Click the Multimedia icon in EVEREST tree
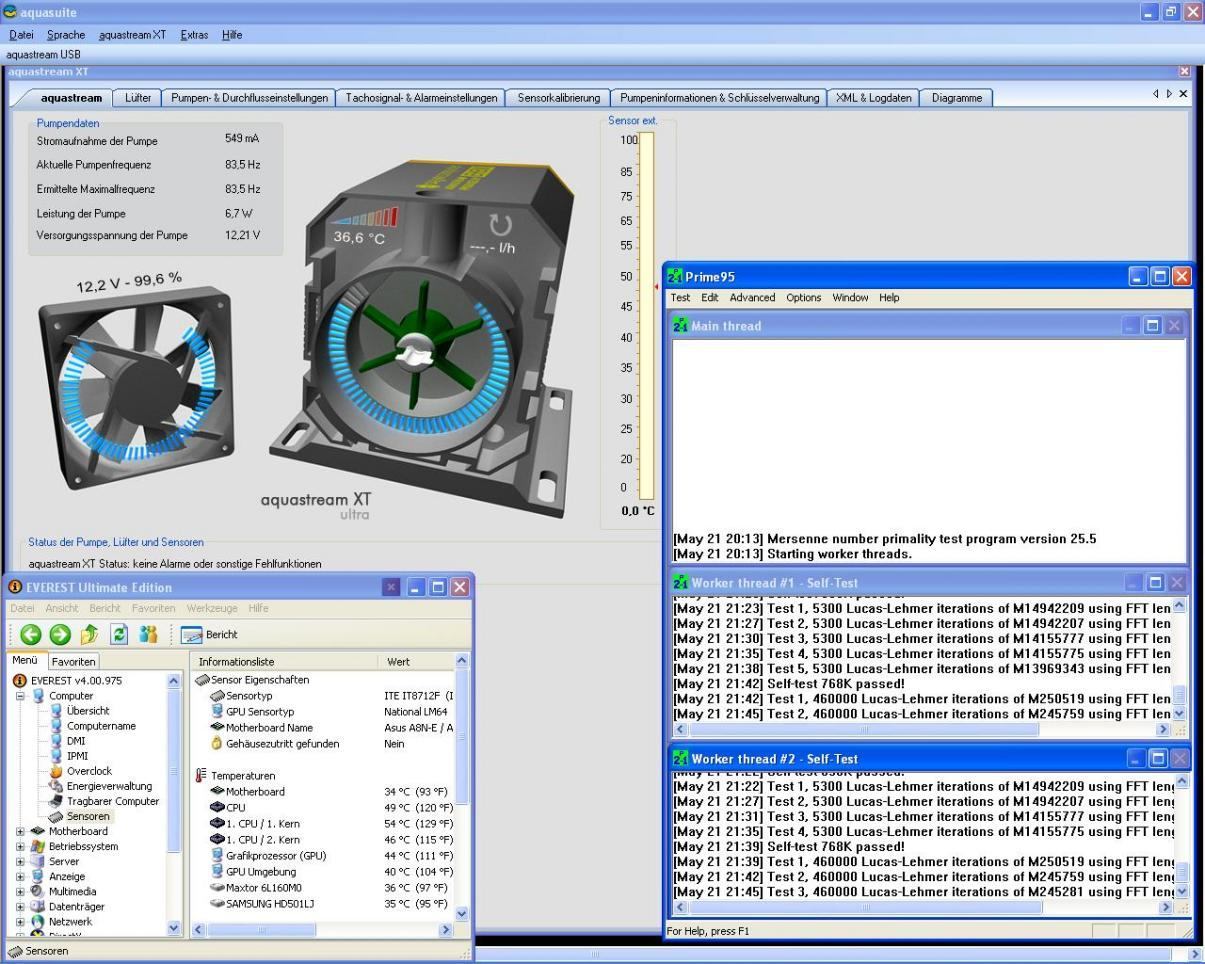Screen dimensions: 1205x964 (x=38, y=891)
